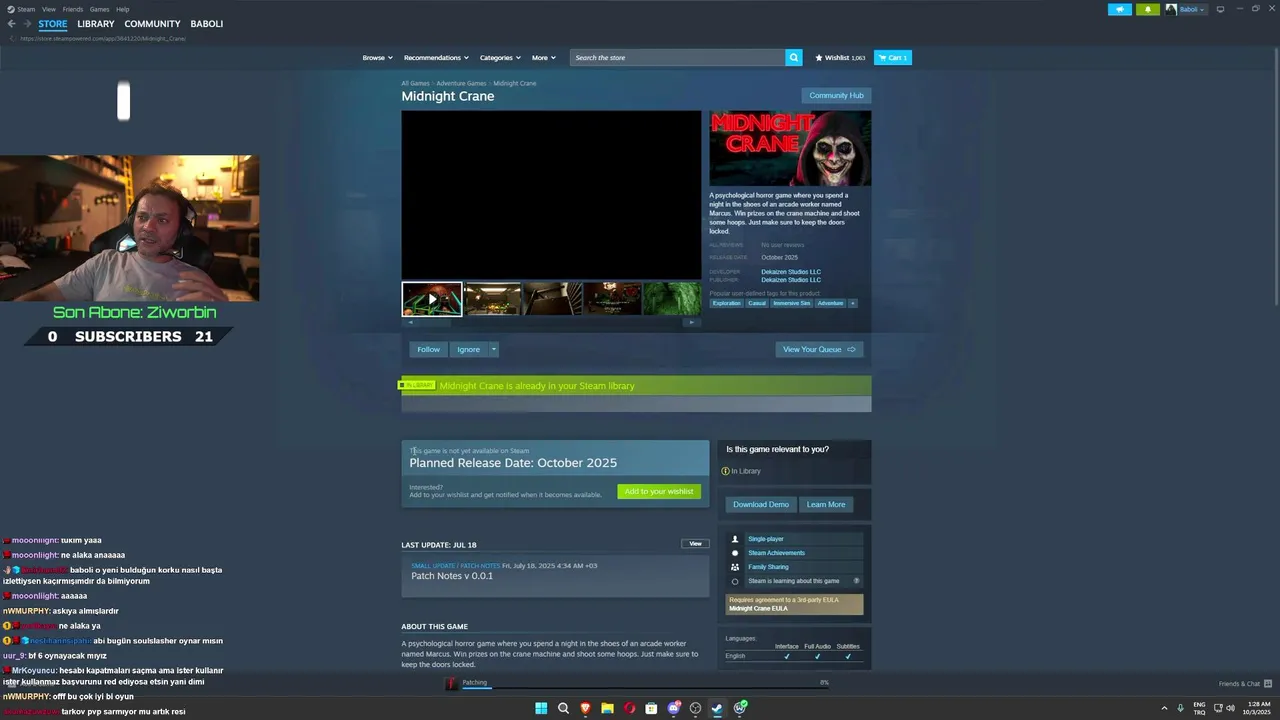1280x720 pixels.
Task: Click View button beside Last Update
Action: pos(695,544)
